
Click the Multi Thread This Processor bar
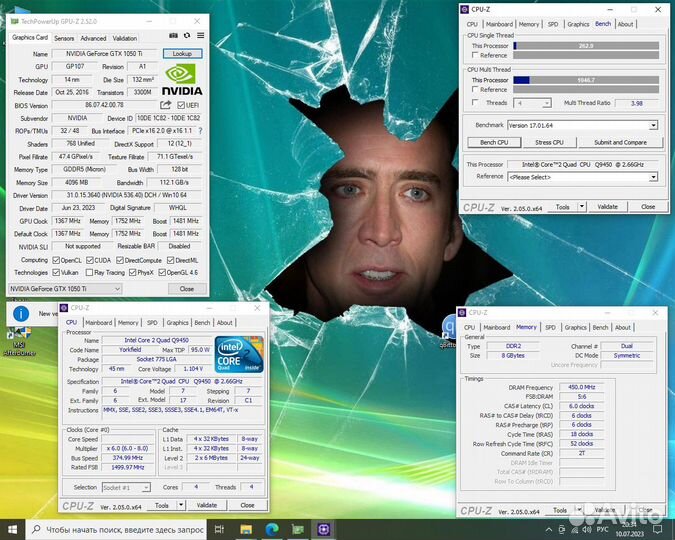click(x=586, y=80)
